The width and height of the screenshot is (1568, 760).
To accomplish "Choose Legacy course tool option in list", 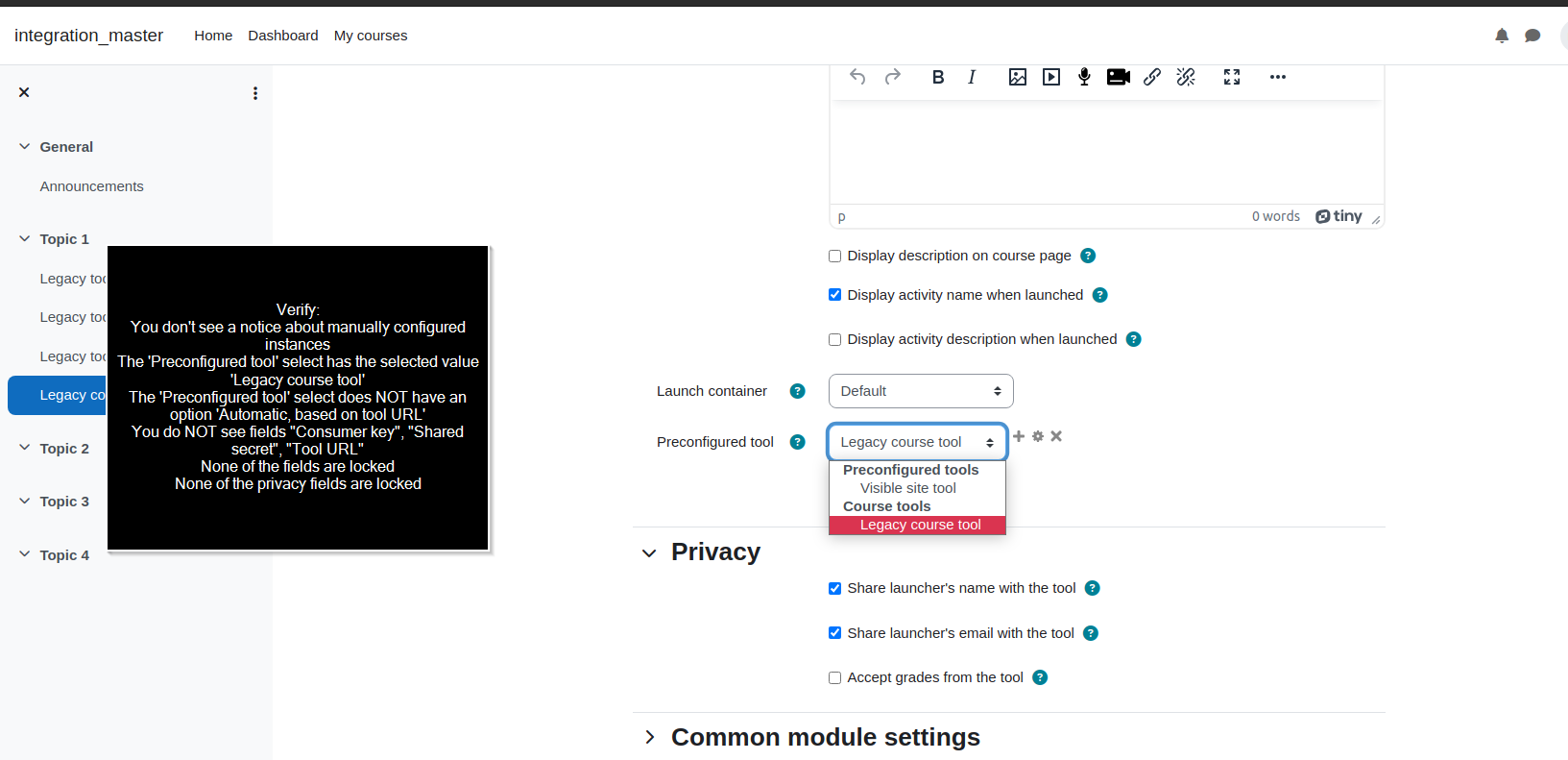I will coord(917,525).
